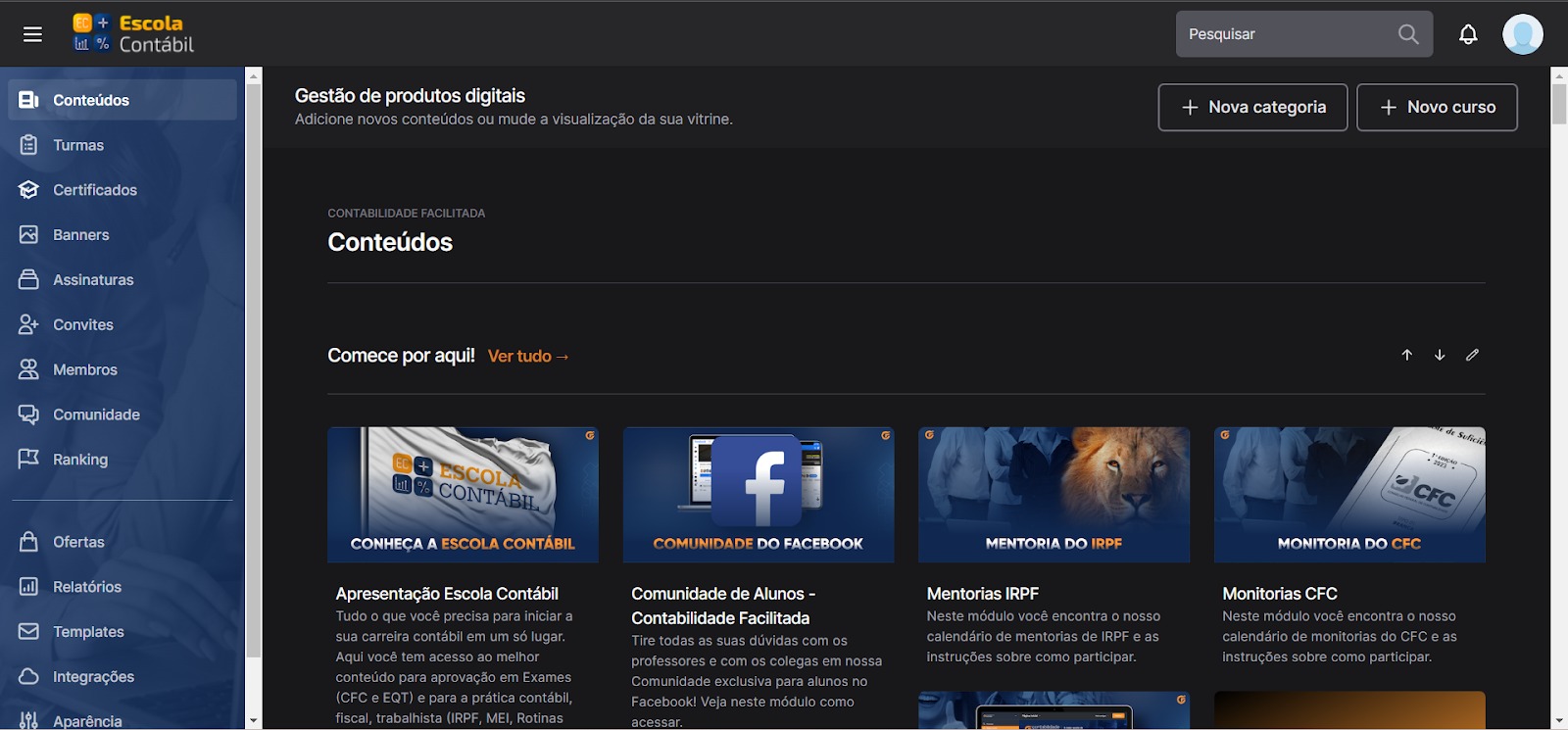This screenshot has height=730, width=1568.
Task: Click the sidebar scrollbar down arrow
Action: pyautogui.click(x=254, y=720)
